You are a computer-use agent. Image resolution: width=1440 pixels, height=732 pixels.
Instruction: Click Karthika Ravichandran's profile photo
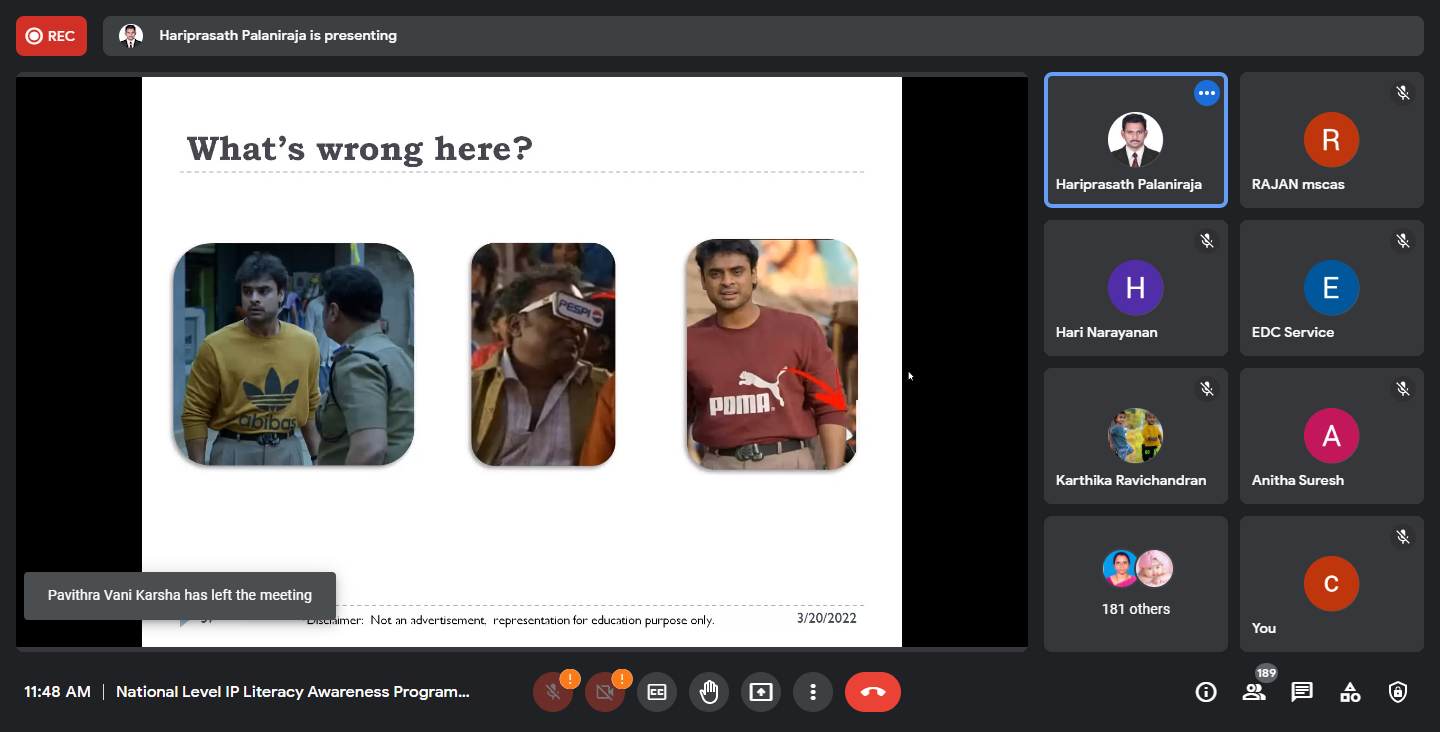(x=1136, y=436)
